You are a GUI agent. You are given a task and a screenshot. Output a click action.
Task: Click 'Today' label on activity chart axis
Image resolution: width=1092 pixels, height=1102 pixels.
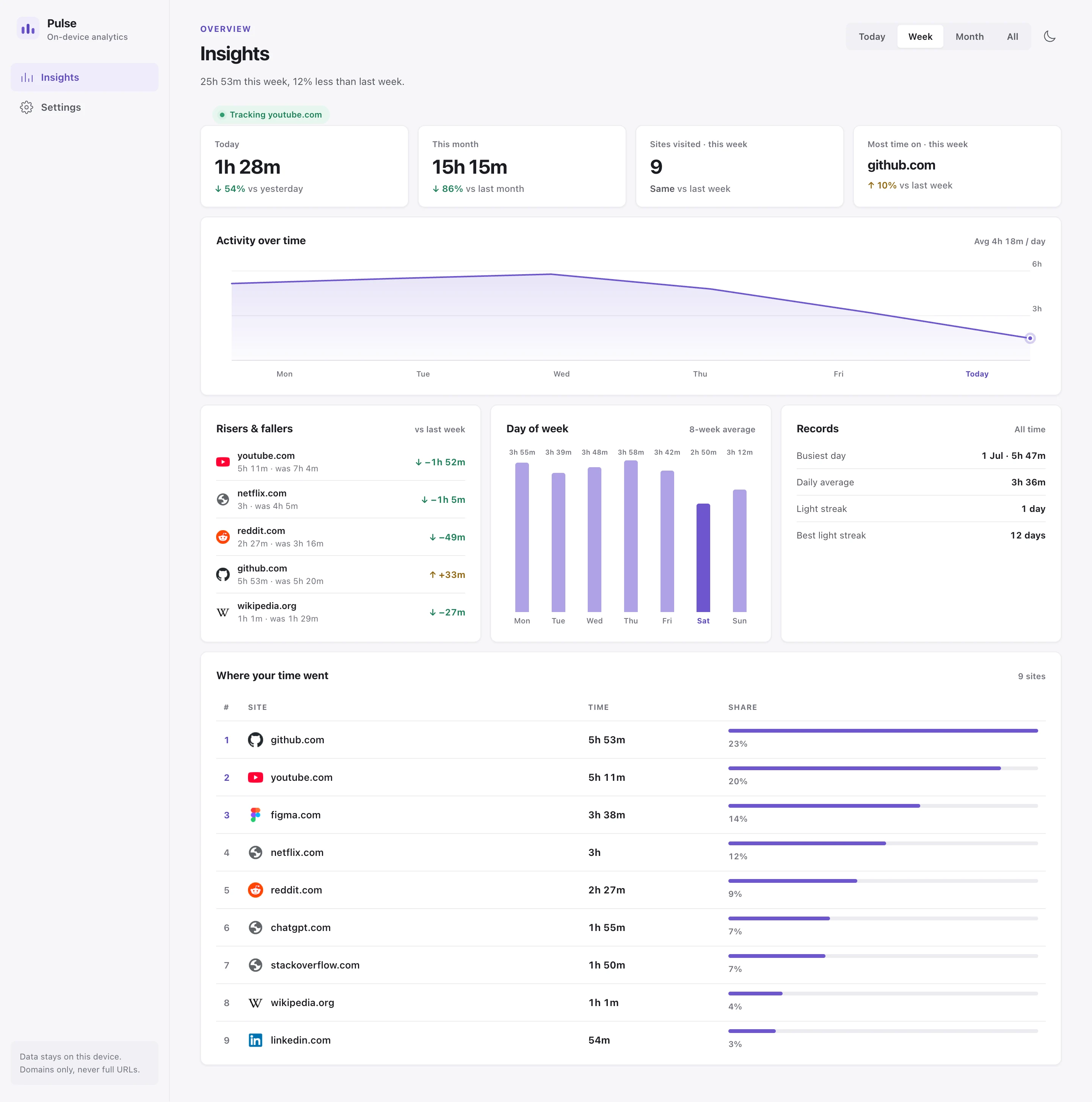tap(977, 374)
